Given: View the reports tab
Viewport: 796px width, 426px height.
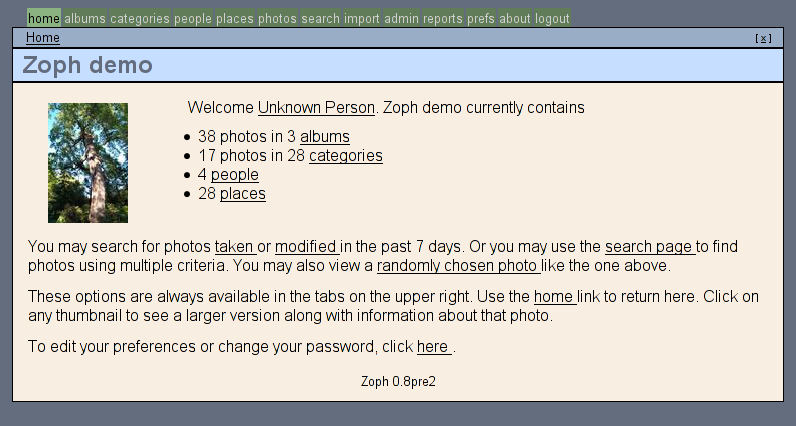Looking at the screenshot, I should [443, 18].
